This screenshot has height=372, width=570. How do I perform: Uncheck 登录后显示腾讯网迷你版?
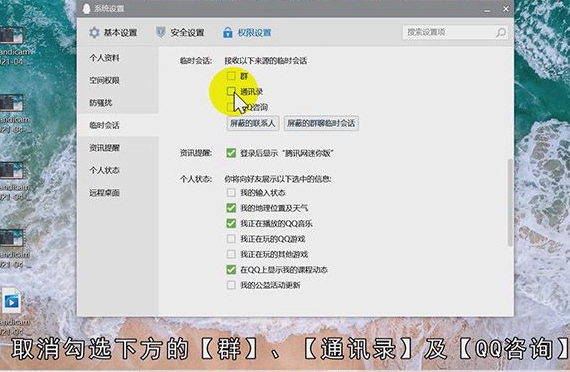point(231,153)
